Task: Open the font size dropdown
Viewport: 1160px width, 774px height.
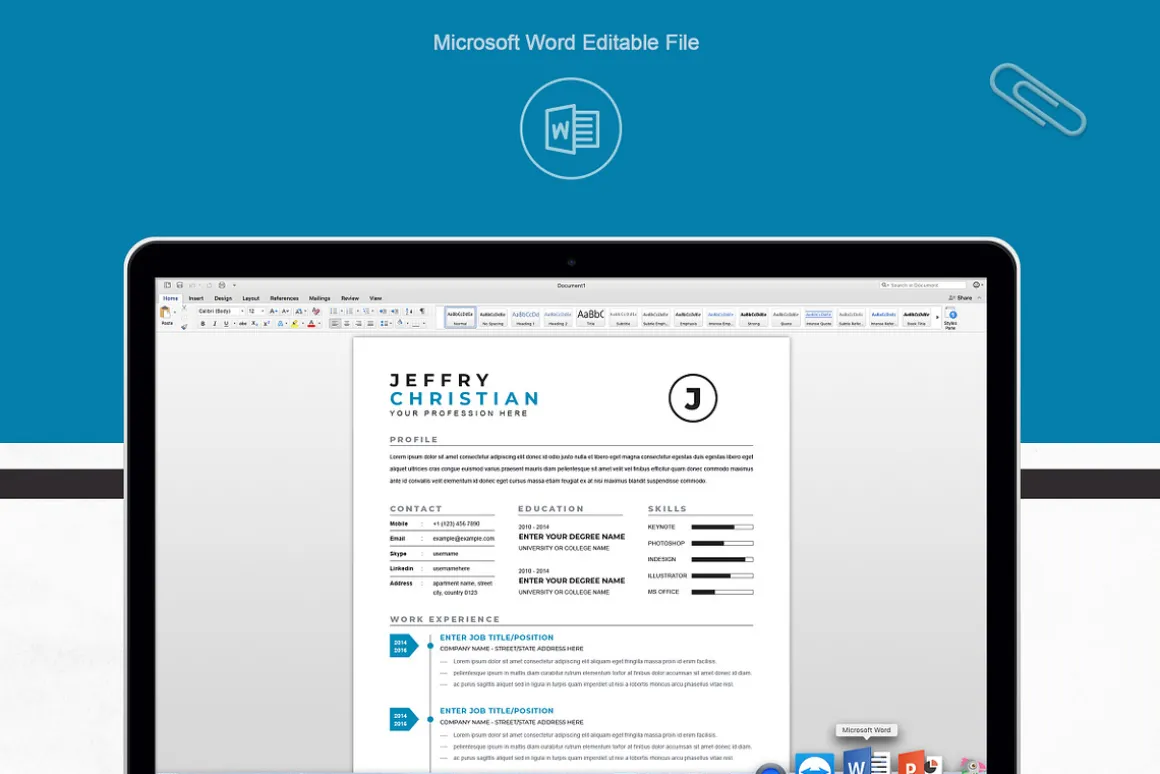Action: click(263, 312)
